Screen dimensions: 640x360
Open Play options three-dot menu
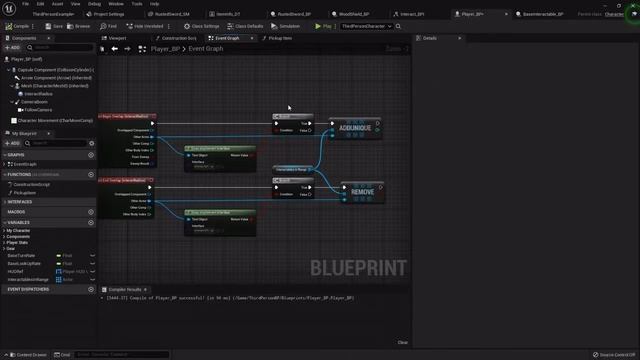point(335,26)
